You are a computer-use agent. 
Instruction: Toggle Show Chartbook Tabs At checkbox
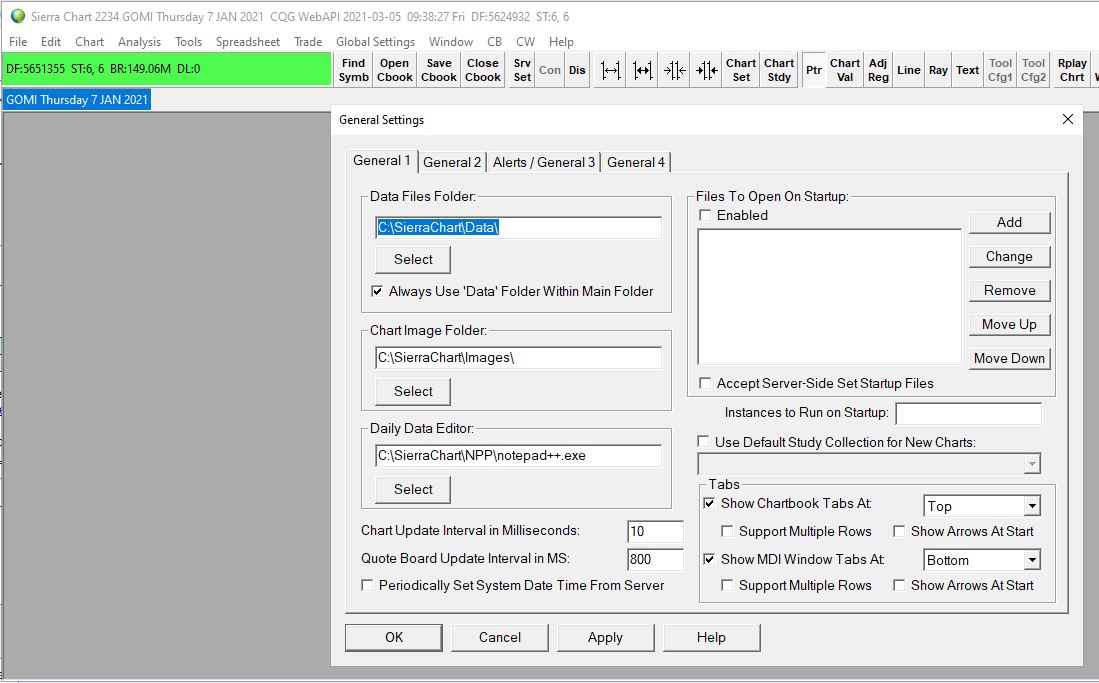tap(709, 503)
